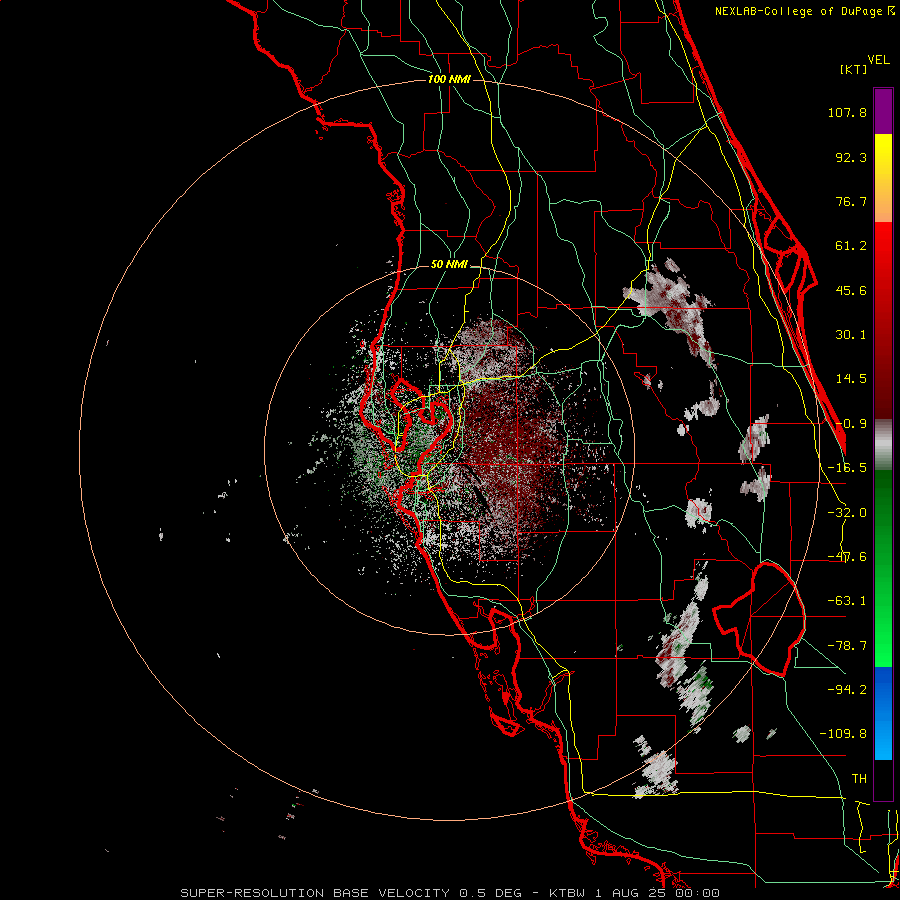The image size is (900, 900).
Task: Click the 100 NMI range ring label
Action: [449, 79]
